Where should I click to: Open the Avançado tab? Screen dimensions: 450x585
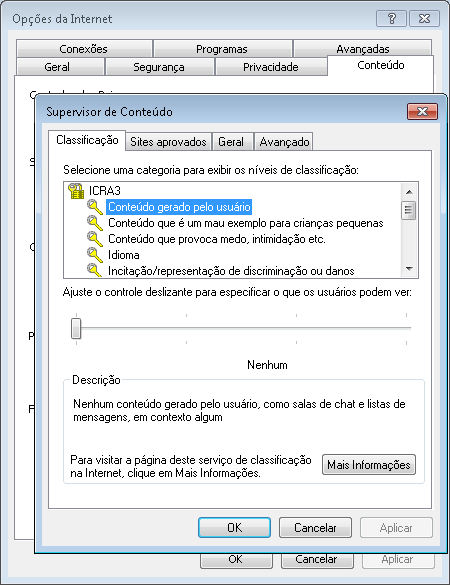coord(284,142)
